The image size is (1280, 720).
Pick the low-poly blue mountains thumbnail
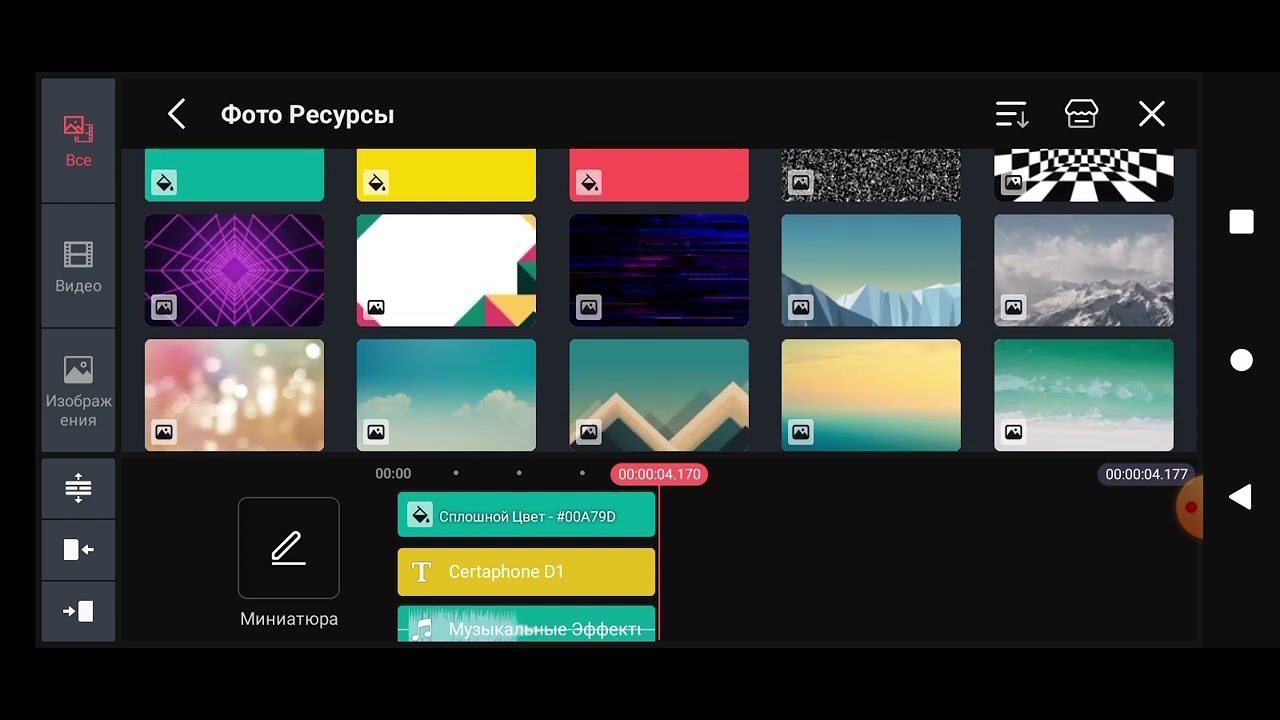(x=871, y=270)
